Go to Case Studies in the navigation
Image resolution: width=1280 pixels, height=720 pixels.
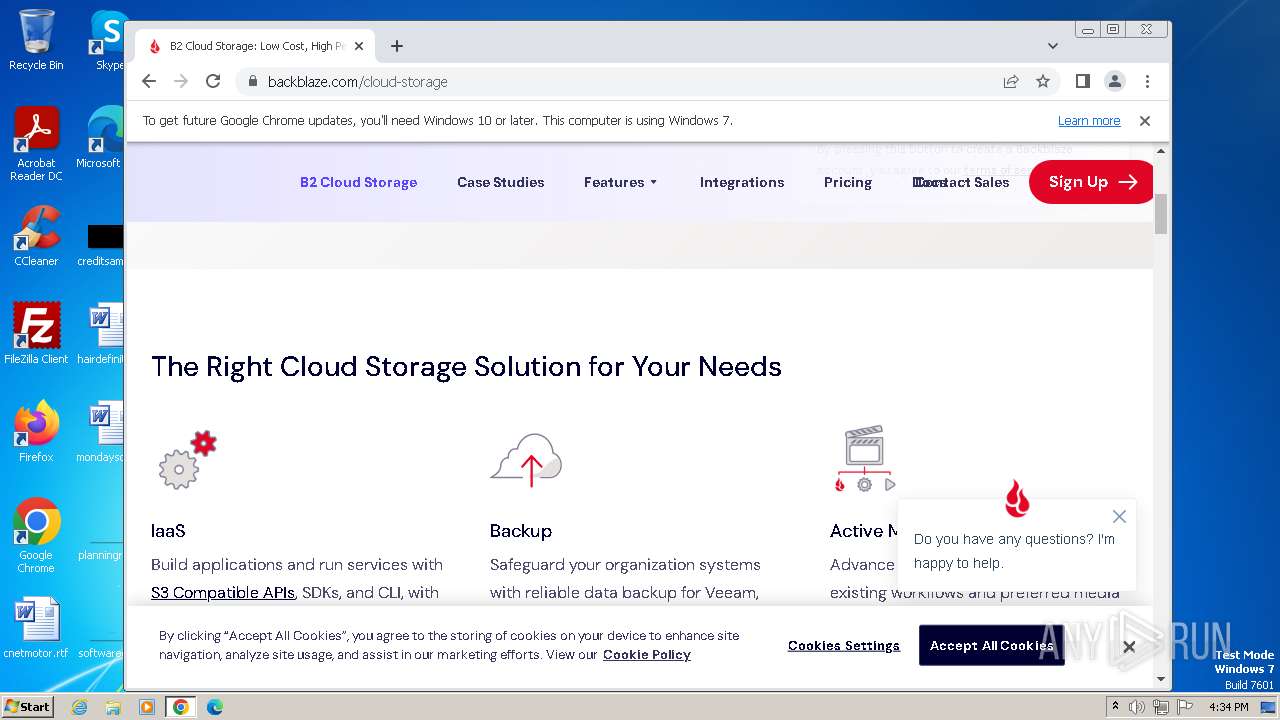click(x=501, y=182)
